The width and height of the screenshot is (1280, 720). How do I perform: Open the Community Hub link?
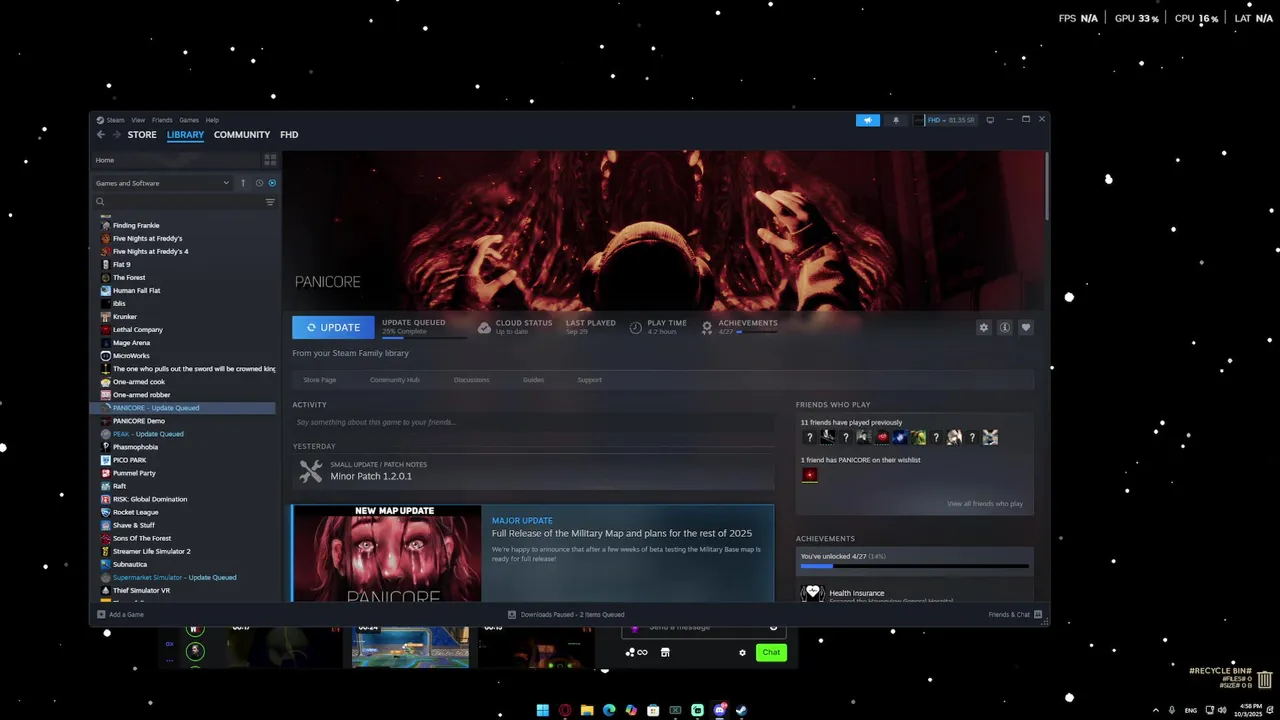point(395,380)
